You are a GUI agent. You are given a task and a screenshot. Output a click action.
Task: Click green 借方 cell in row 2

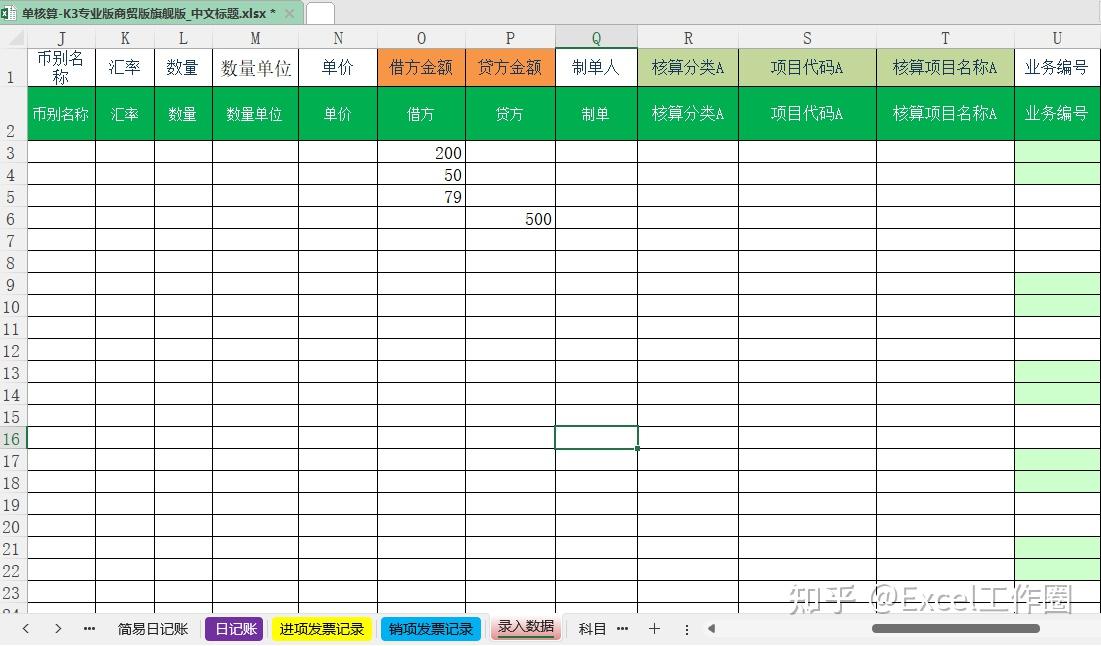(x=421, y=114)
